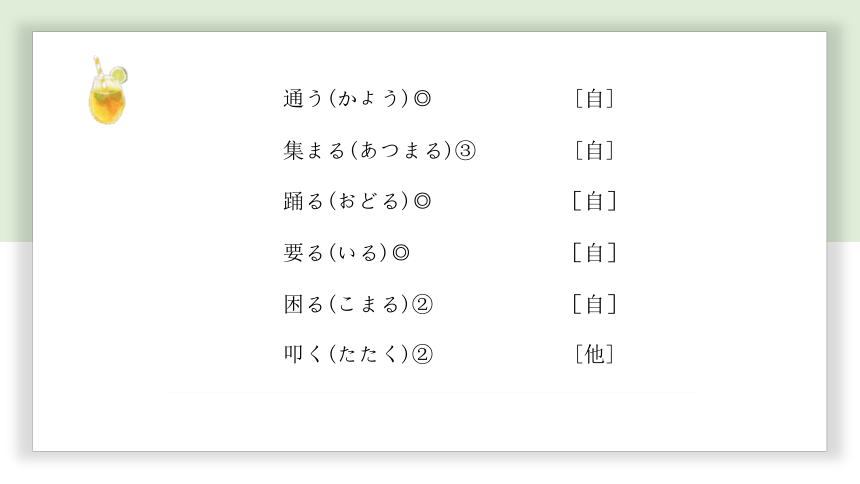860x484 pixels.
Task: Click the ② accent mark after 困る
Action: (422, 304)
